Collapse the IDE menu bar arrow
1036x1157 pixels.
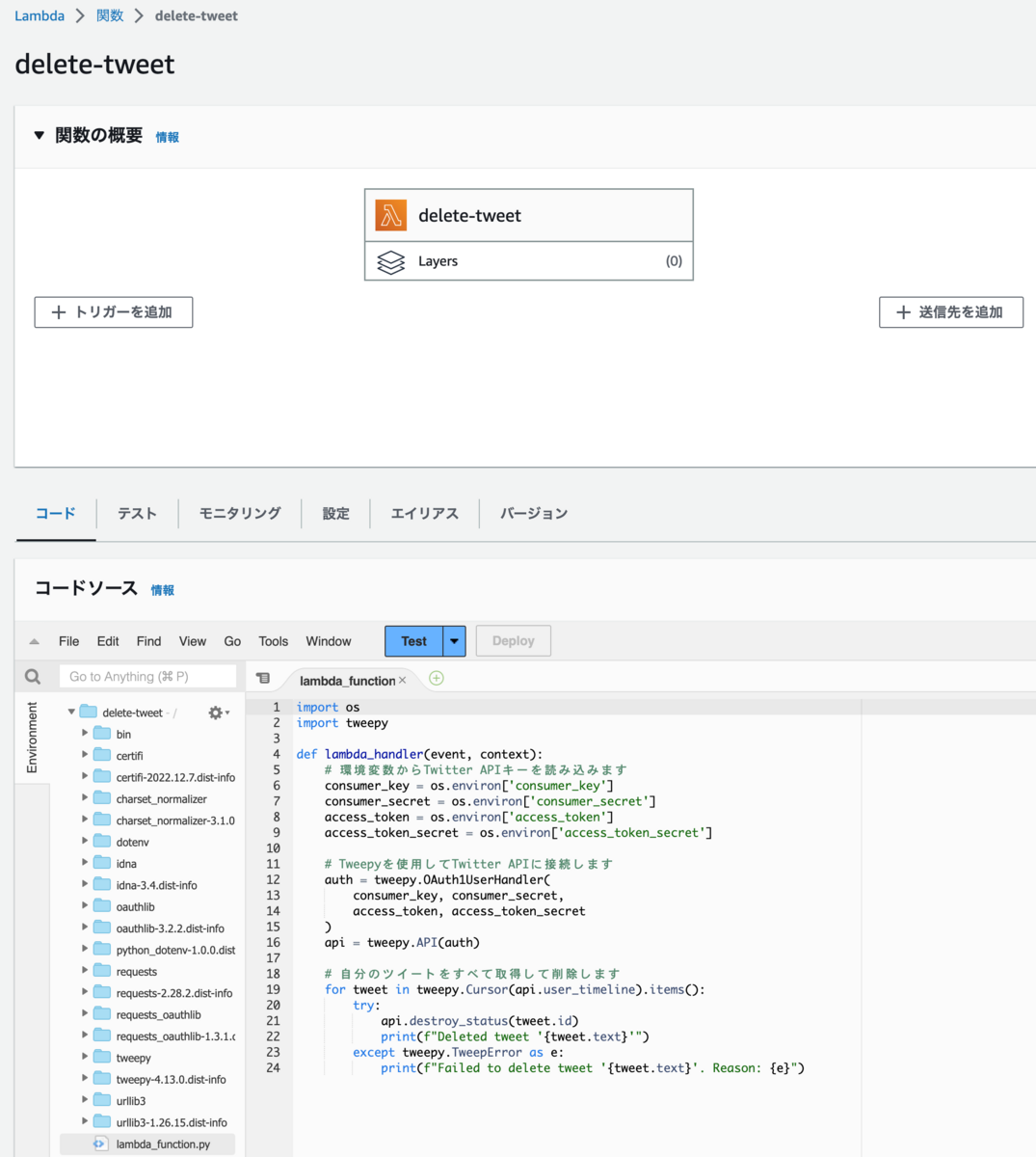point(35,641)
